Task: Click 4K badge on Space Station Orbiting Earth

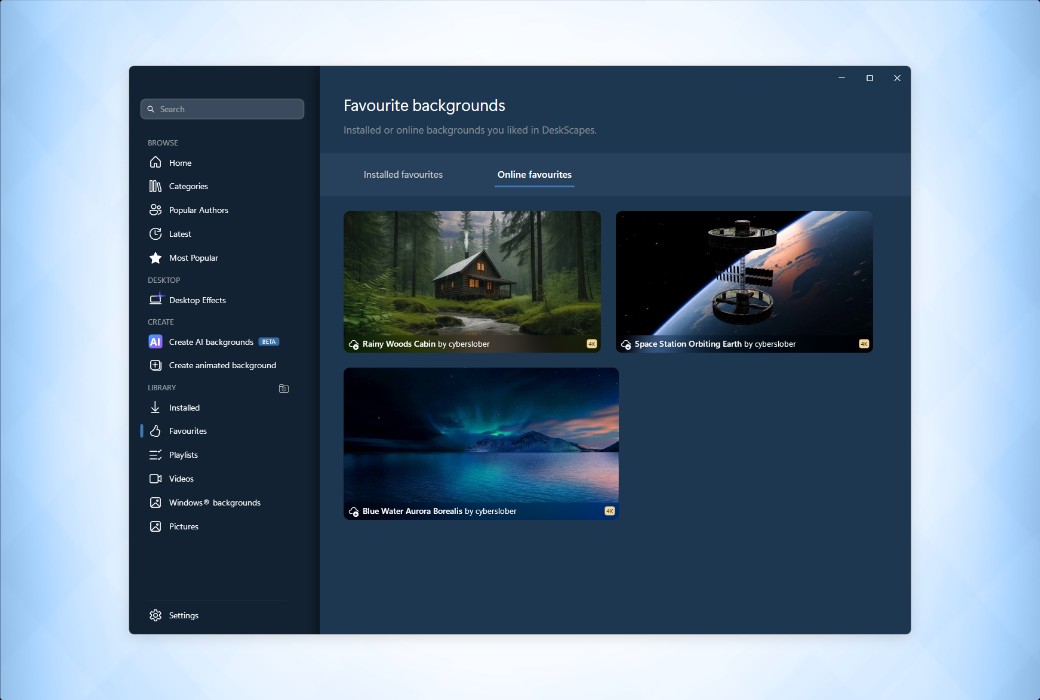Action: tap(864, 344)
